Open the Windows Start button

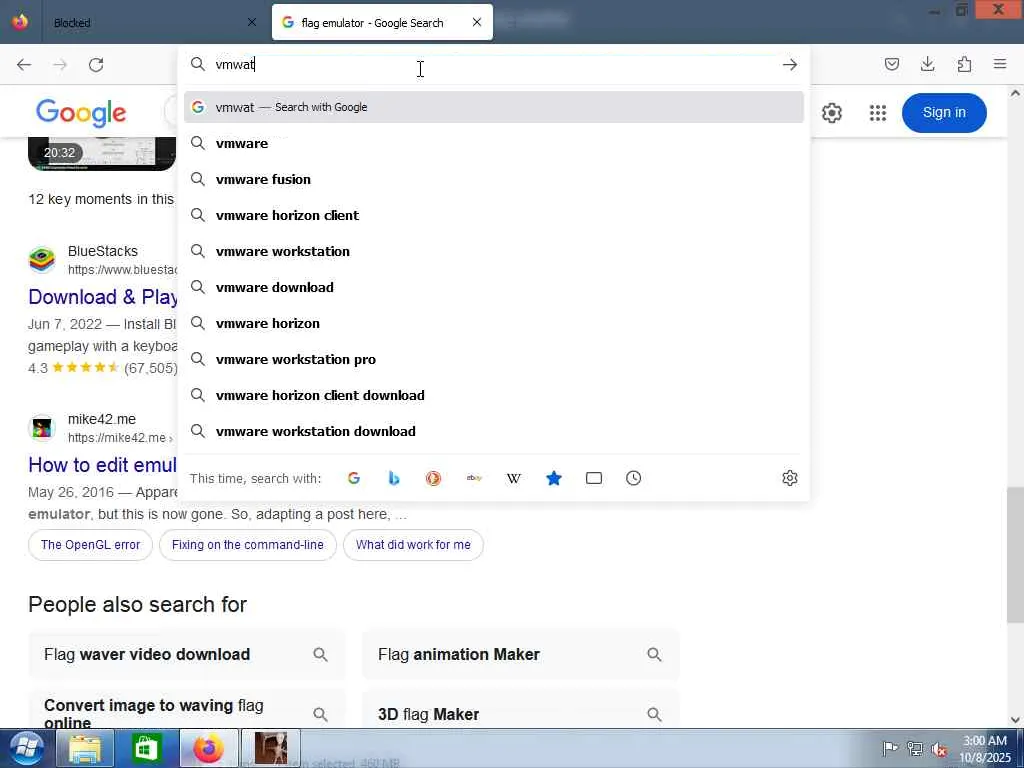(26, 748)
